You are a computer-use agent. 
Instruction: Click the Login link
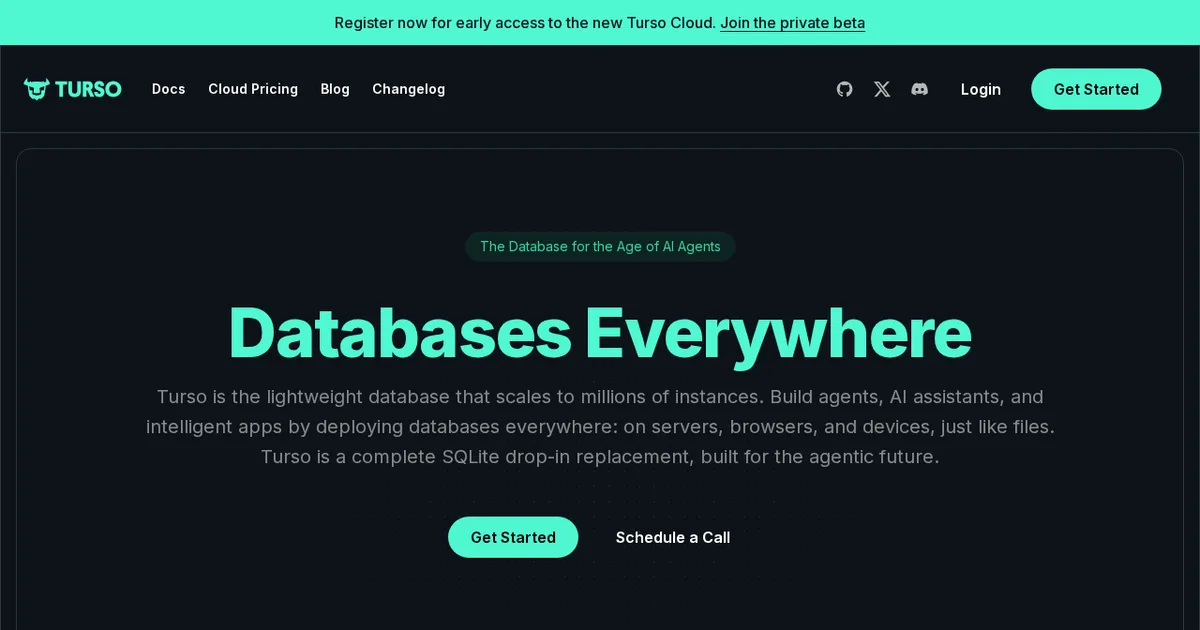[981, 89]
